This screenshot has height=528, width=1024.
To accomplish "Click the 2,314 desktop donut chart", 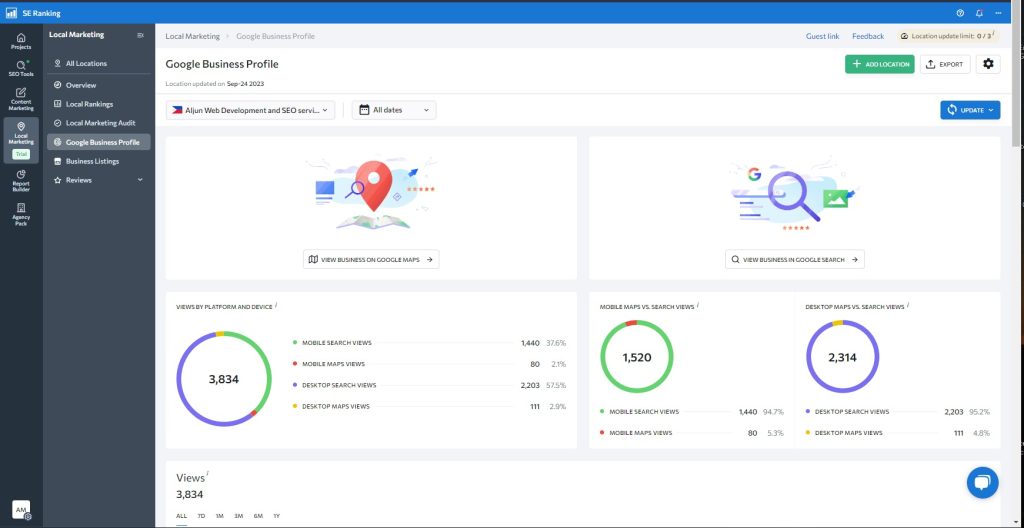I will [x=842, y=357].
